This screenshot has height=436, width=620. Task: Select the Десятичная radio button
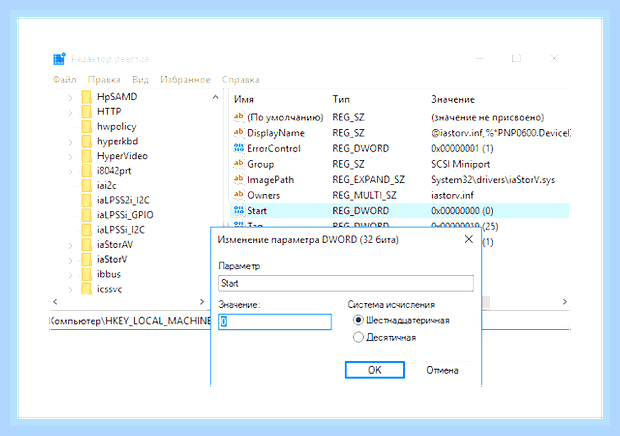(x=358, y=337)
